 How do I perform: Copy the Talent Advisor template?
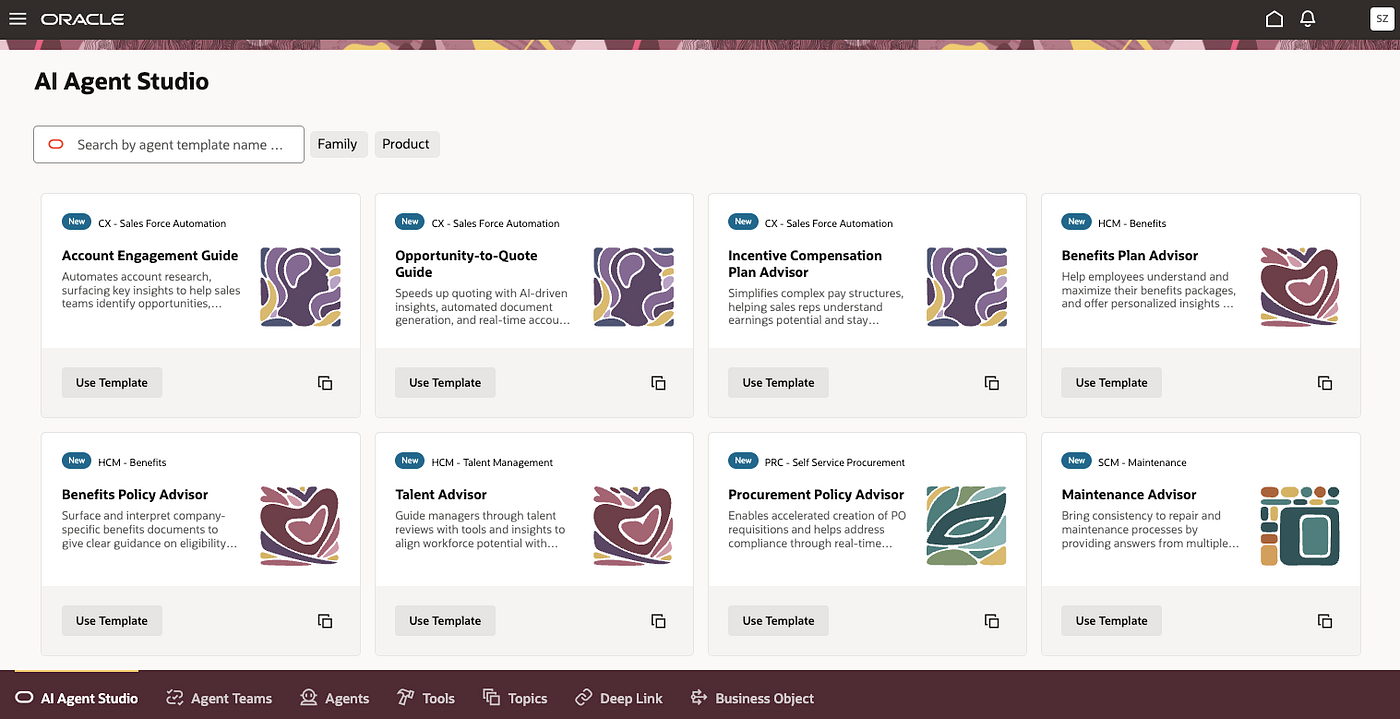(658, 621)
